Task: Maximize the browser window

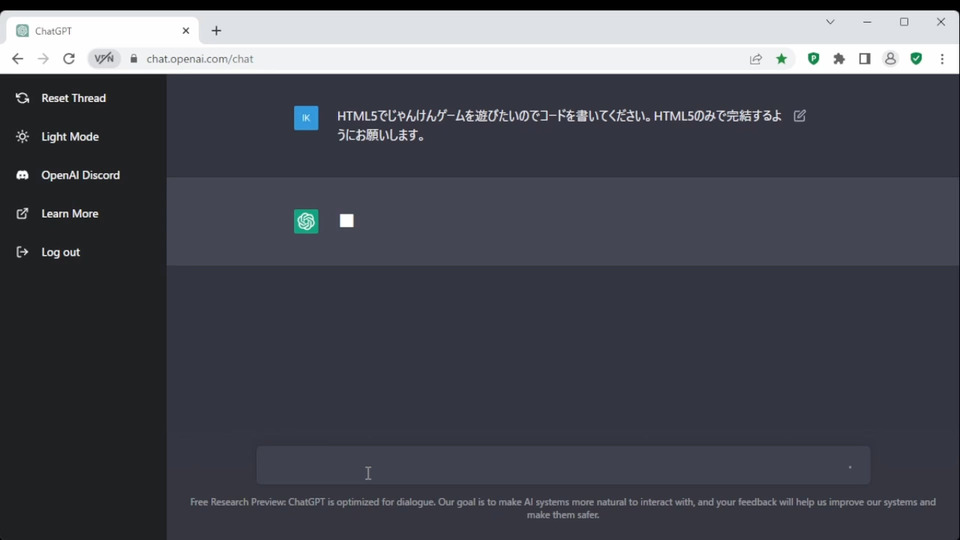Action: 904,22
